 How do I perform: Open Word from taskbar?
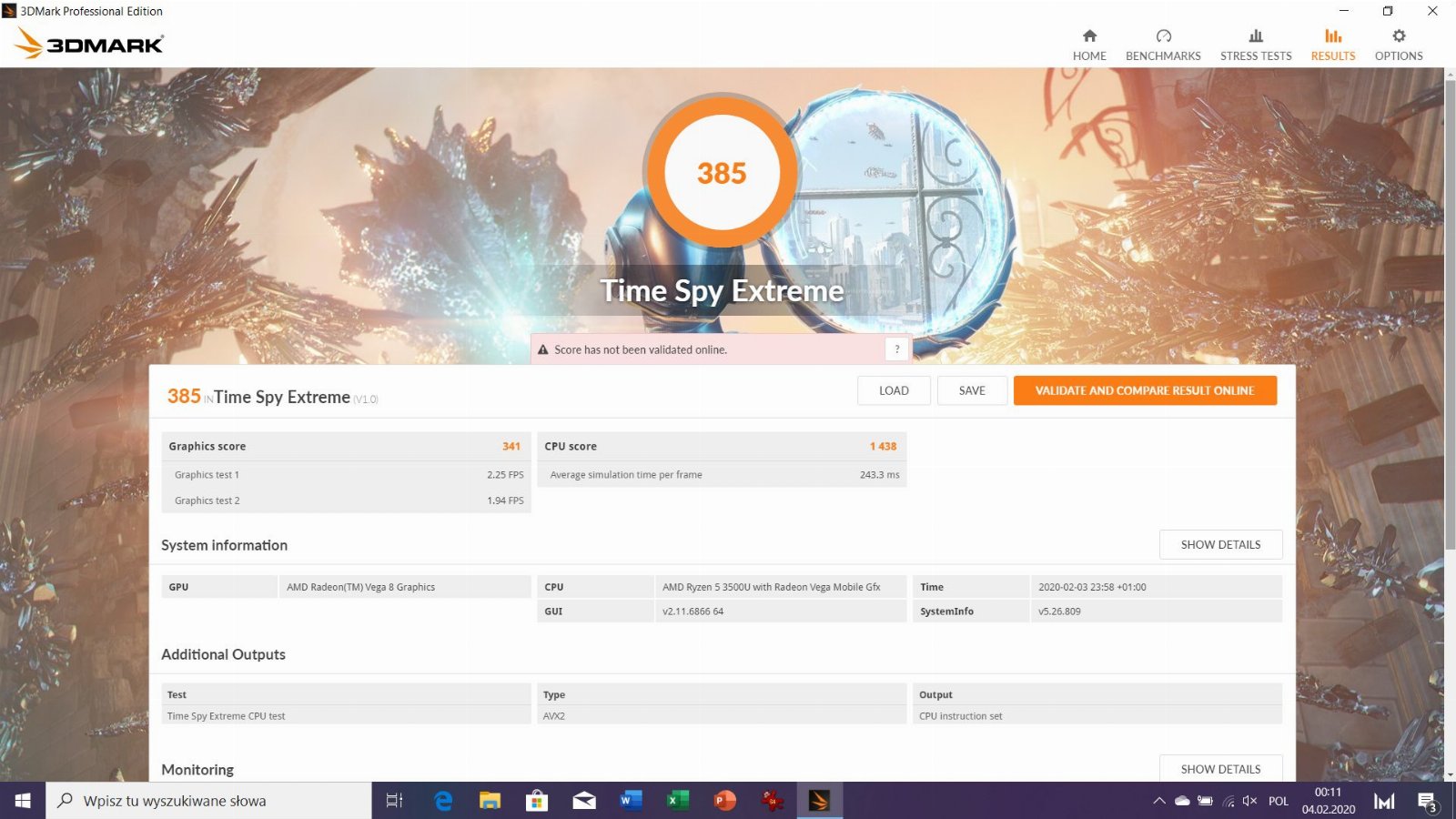[631, 801]
